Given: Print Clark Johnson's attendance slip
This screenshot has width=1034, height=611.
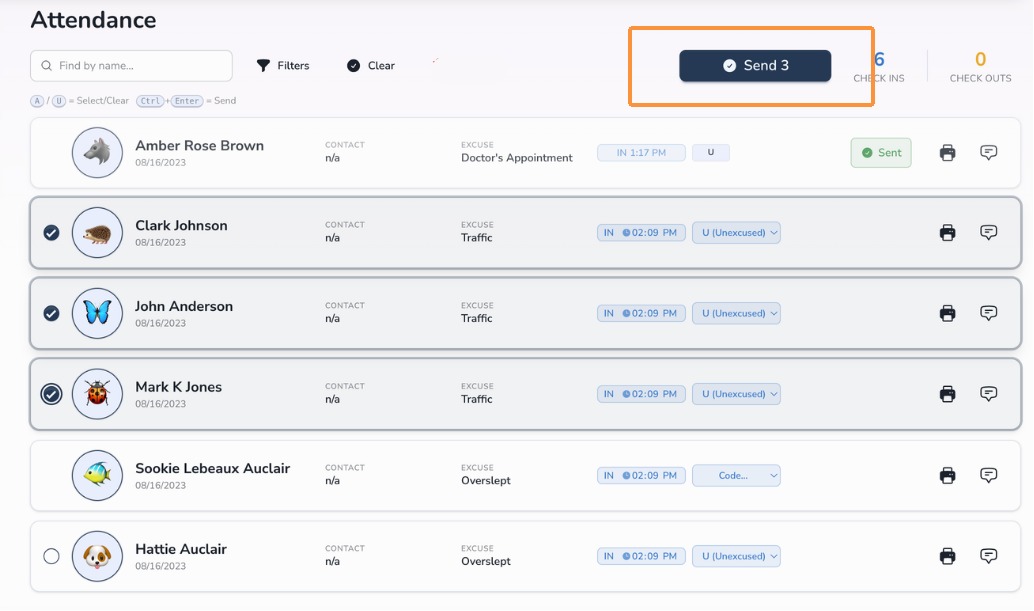Looking at the screenshot, I should (x=947, y=233).
